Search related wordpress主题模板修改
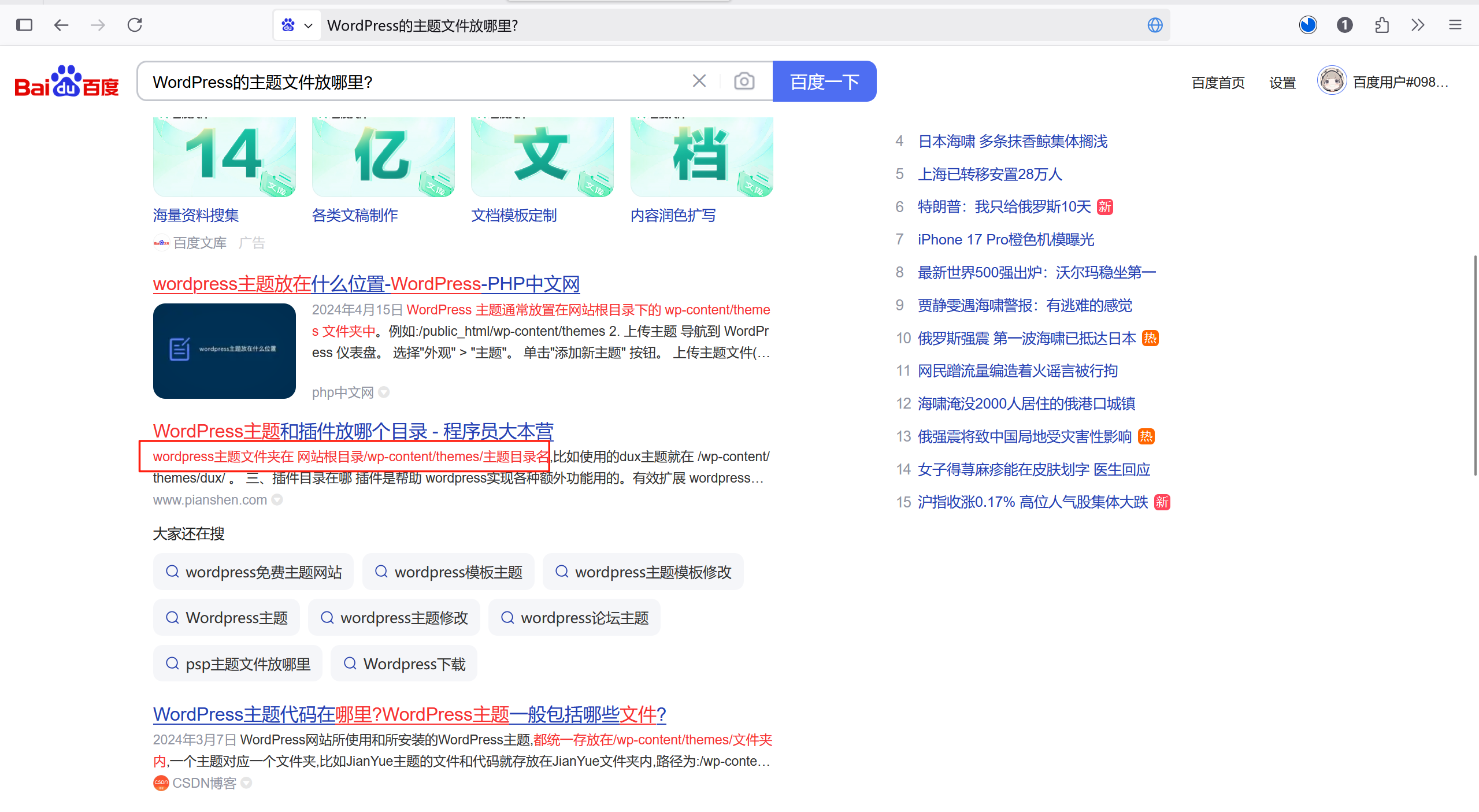 (643, 572)
